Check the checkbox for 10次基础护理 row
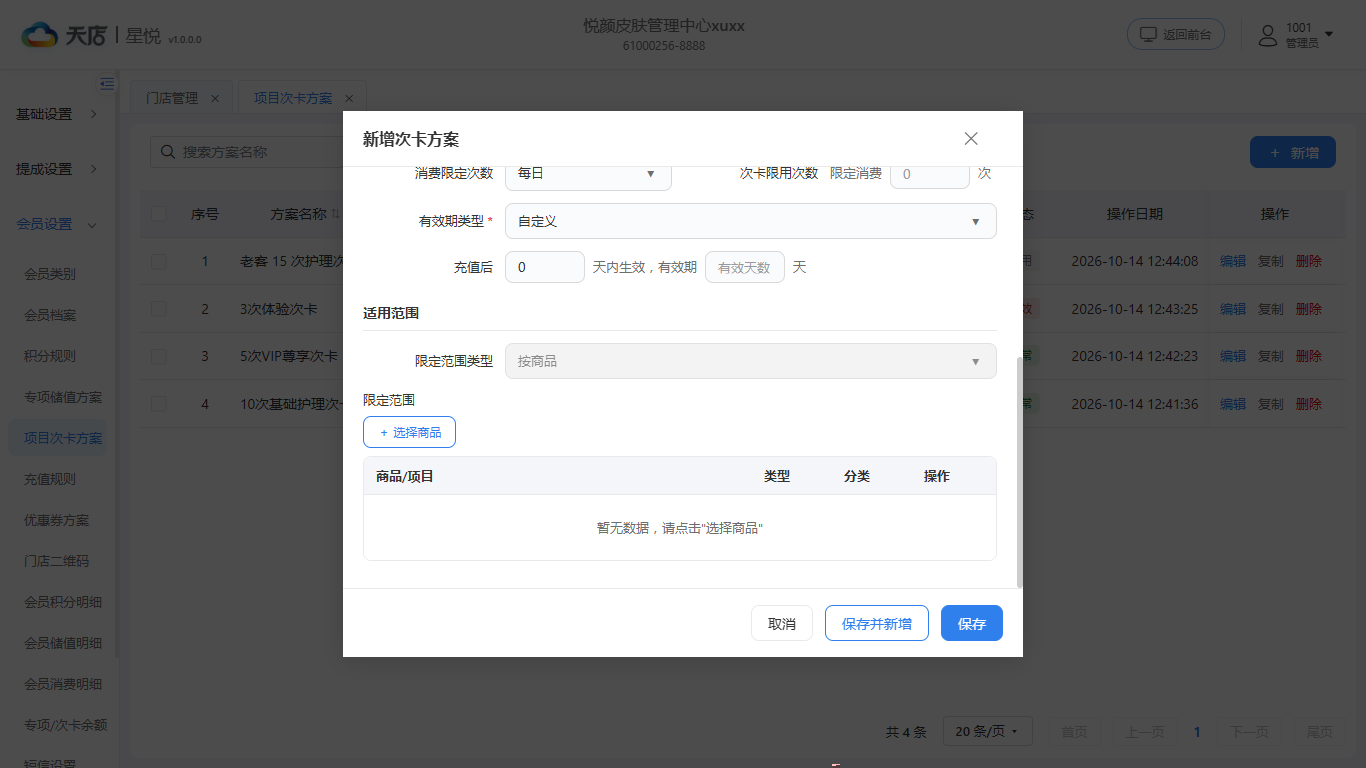 coord(159,404)
